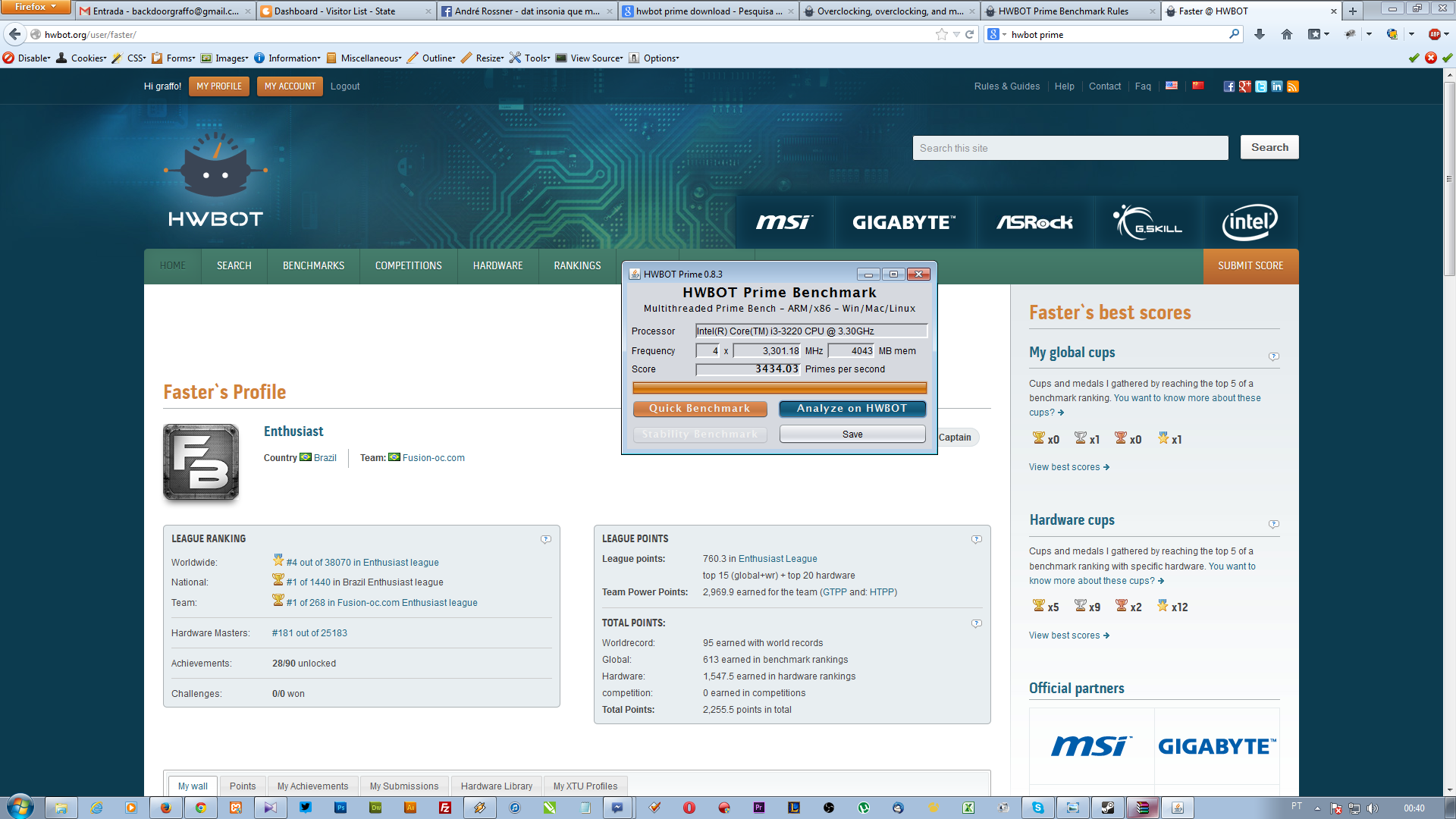Switch to the My Submissions tab

coord(404,786)
